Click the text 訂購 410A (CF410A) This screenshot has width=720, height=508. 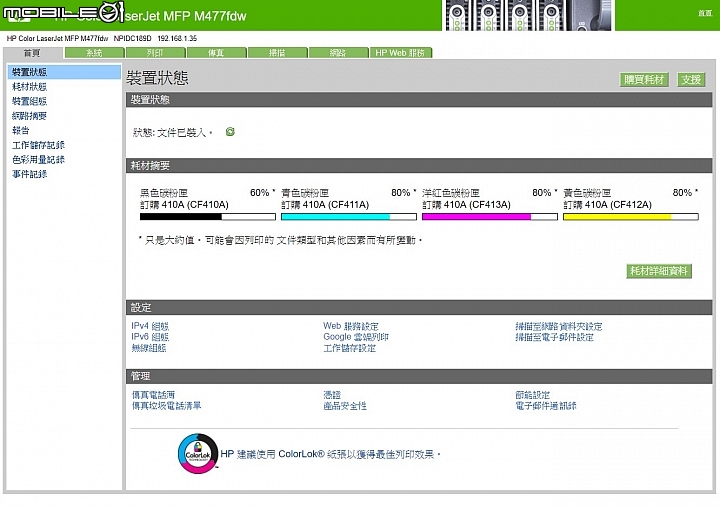(184, 204)
